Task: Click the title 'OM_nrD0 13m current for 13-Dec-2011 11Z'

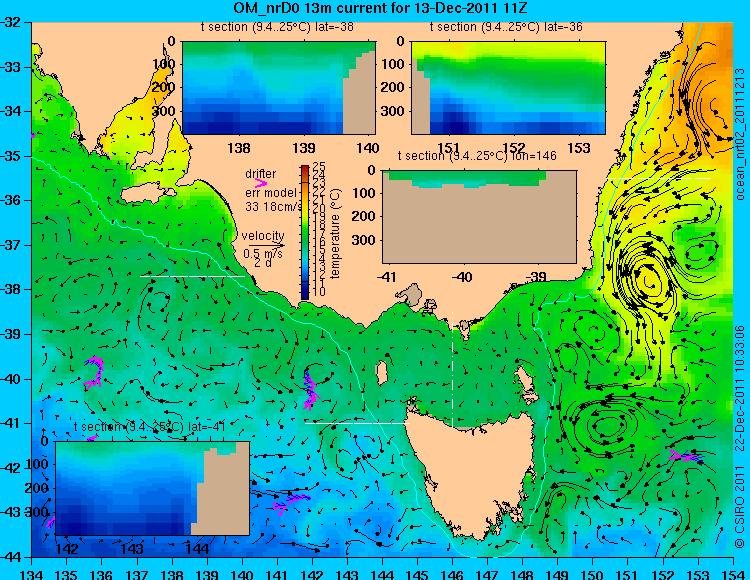Action: 380,8
